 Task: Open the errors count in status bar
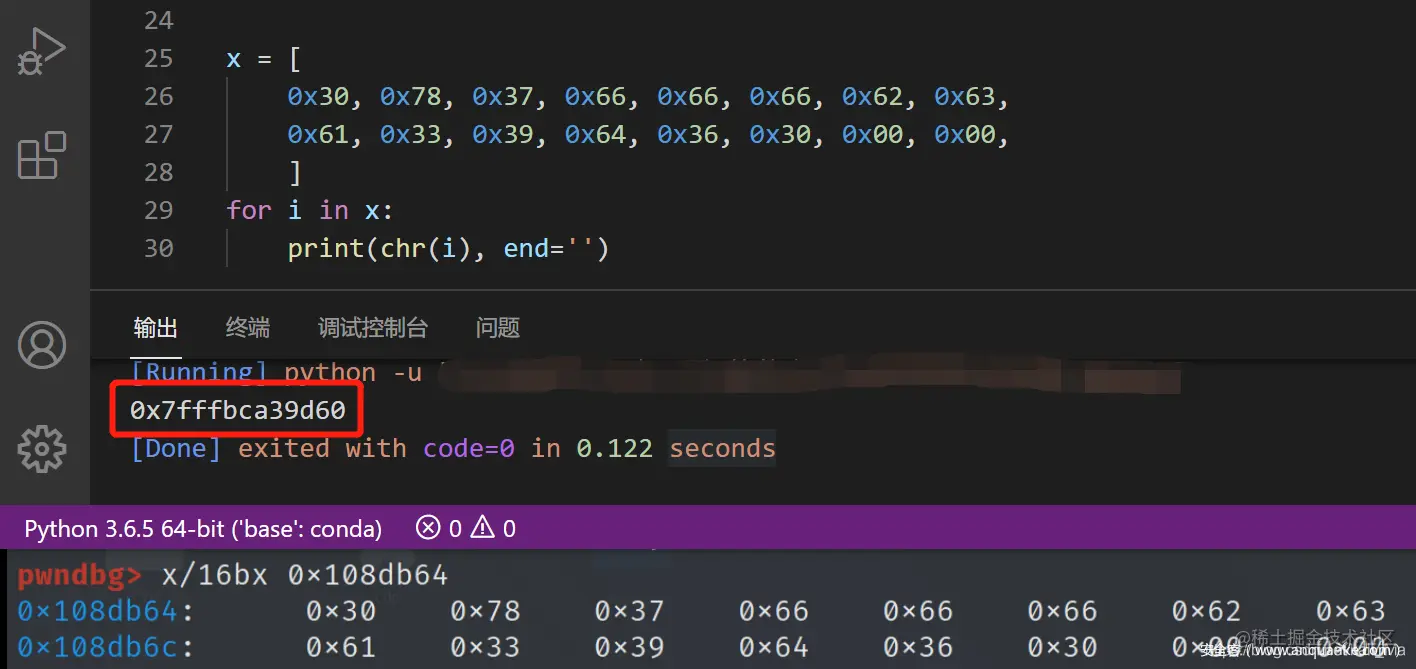(439, 528)
